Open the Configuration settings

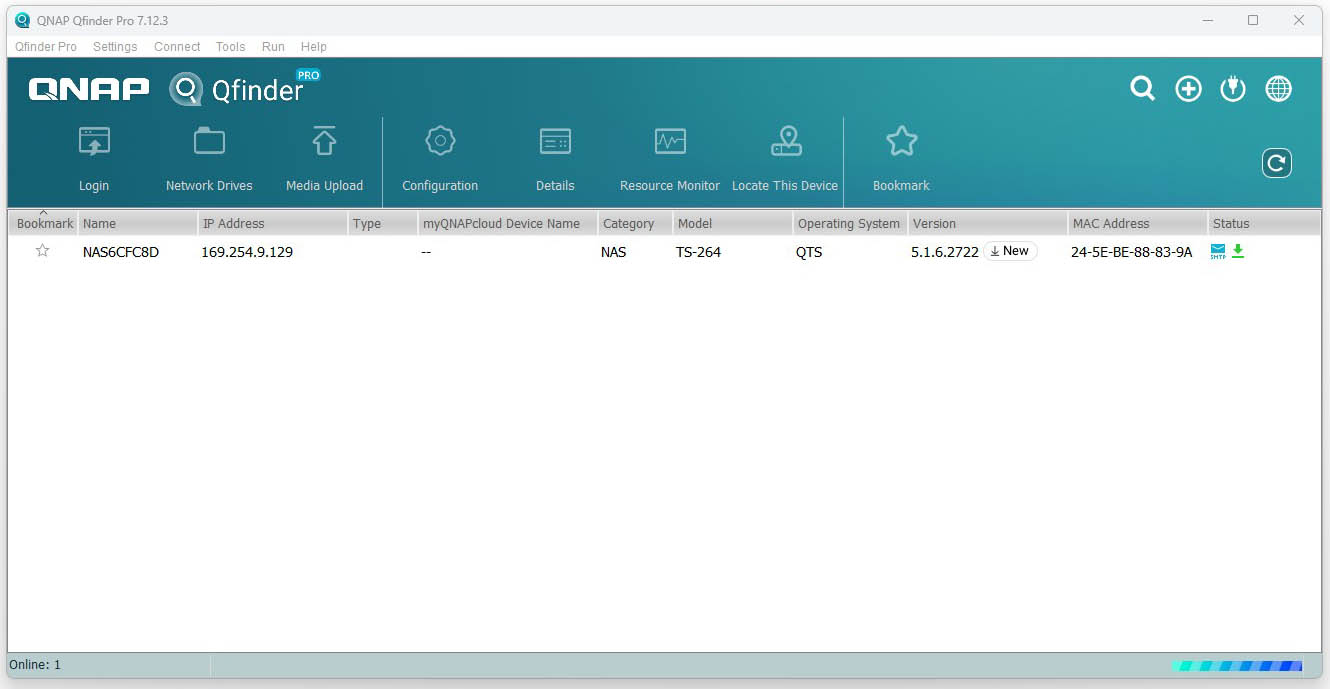pos(440,158)
